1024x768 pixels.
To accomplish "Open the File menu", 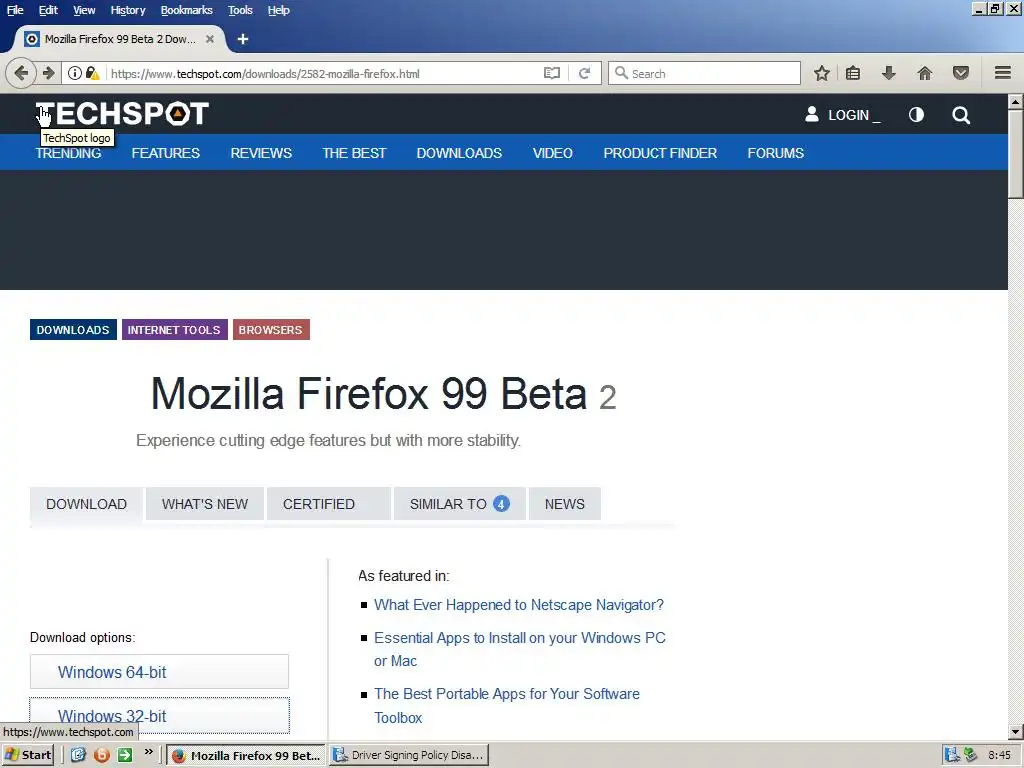I will [15, 10].
